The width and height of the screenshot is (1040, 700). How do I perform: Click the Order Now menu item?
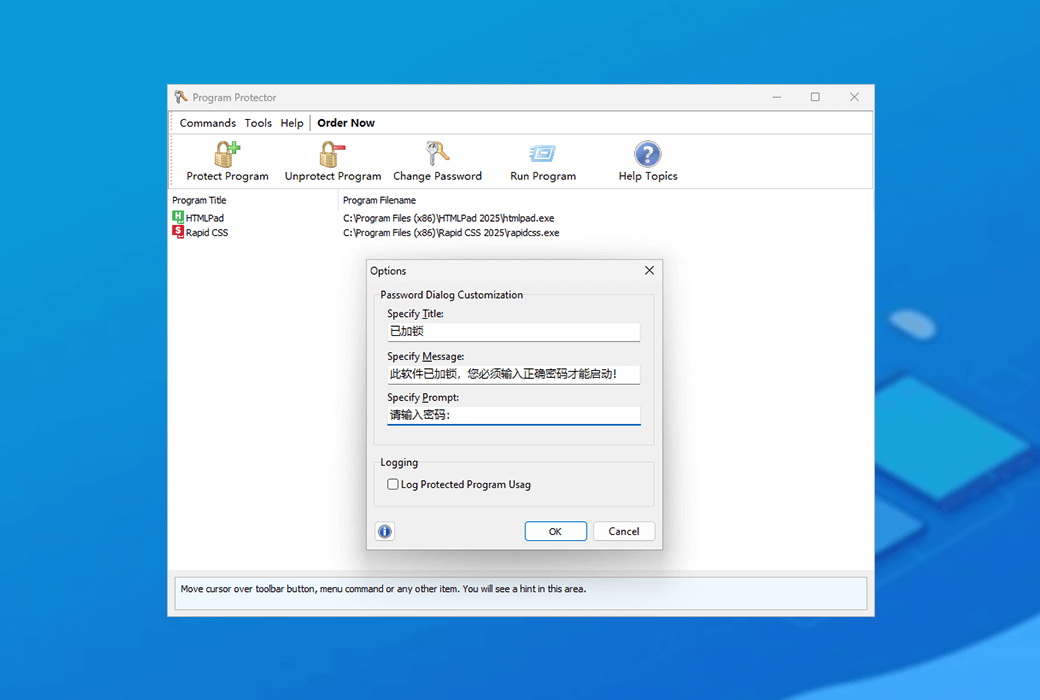(346, 123)
